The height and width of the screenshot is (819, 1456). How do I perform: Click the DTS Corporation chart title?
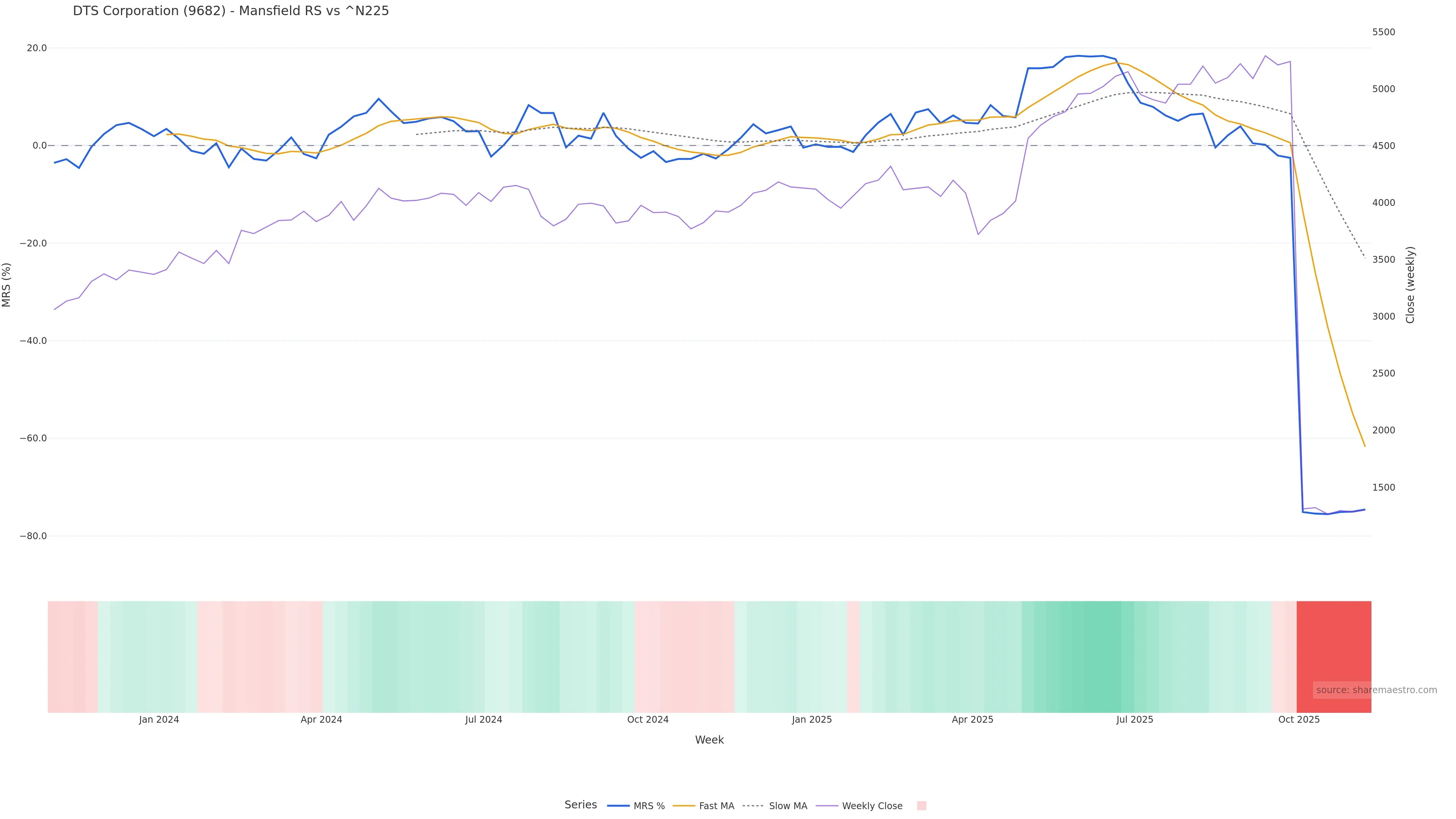point(231,11)
